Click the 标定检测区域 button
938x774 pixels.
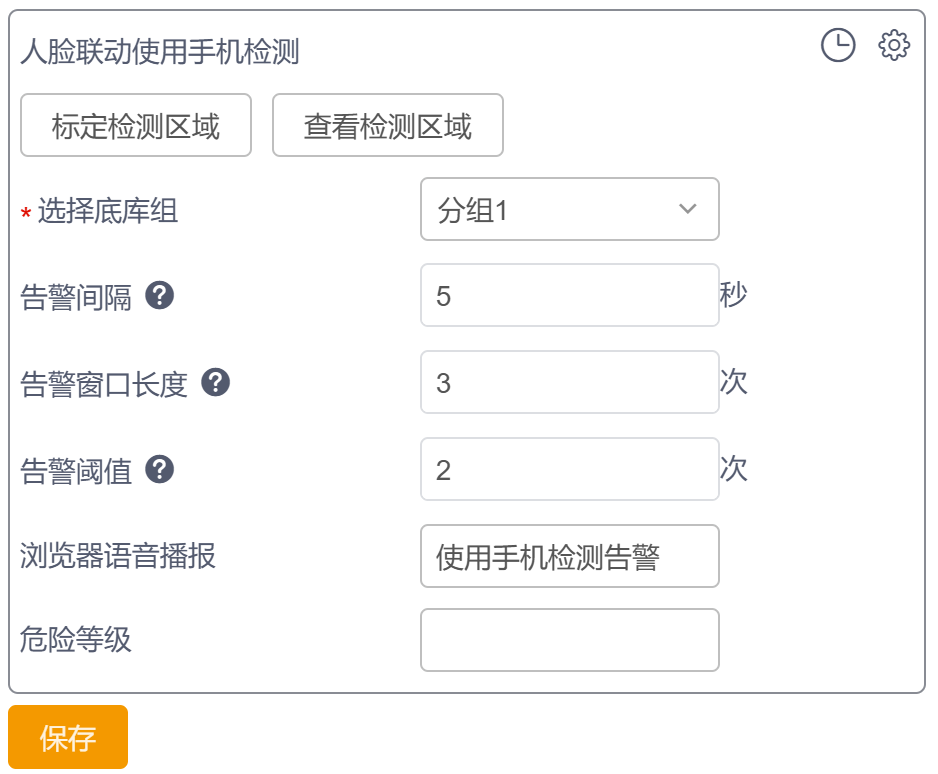(136, 125)
